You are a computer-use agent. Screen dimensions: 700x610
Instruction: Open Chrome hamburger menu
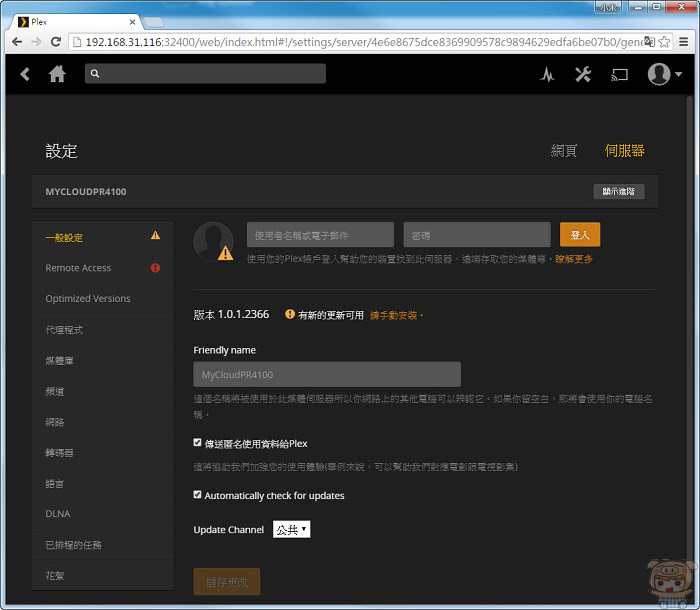point(683,42)
